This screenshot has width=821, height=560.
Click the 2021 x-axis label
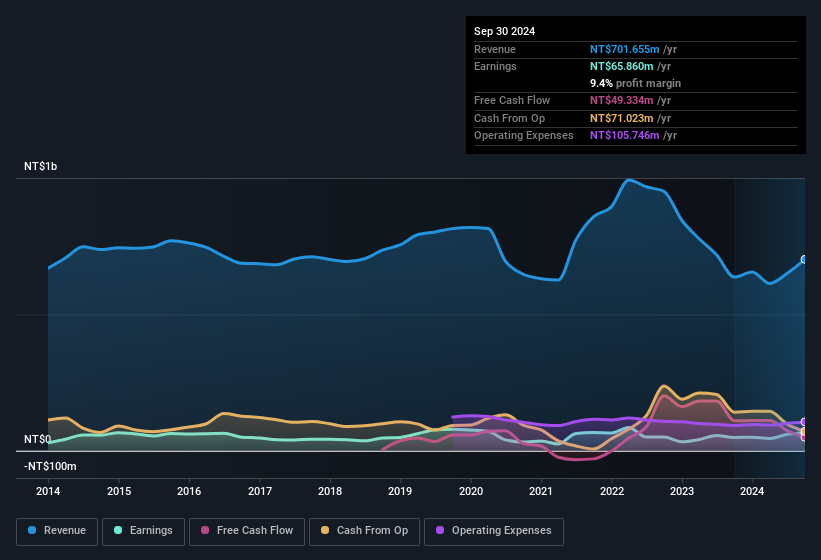pyautogui.click(x=541, y=491)
